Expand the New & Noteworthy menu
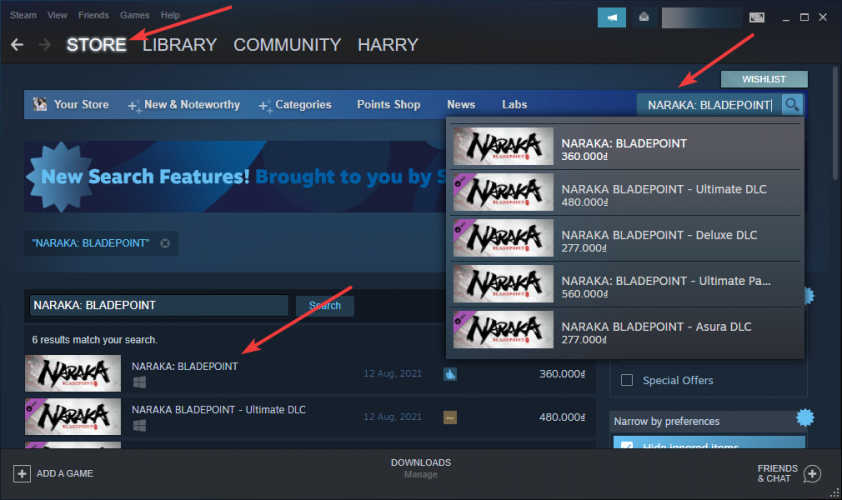The width and height of the screenshot is (842, 500). 184,105
